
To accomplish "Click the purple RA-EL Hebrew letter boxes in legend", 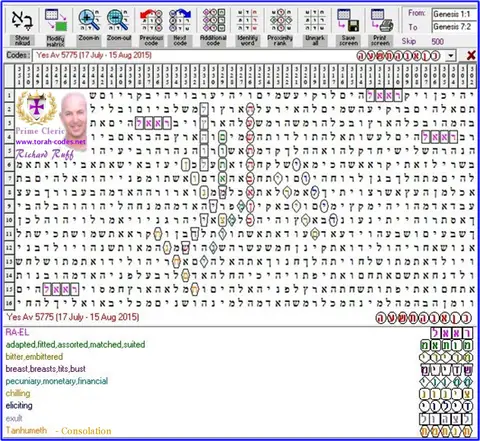I will [451, 333].
